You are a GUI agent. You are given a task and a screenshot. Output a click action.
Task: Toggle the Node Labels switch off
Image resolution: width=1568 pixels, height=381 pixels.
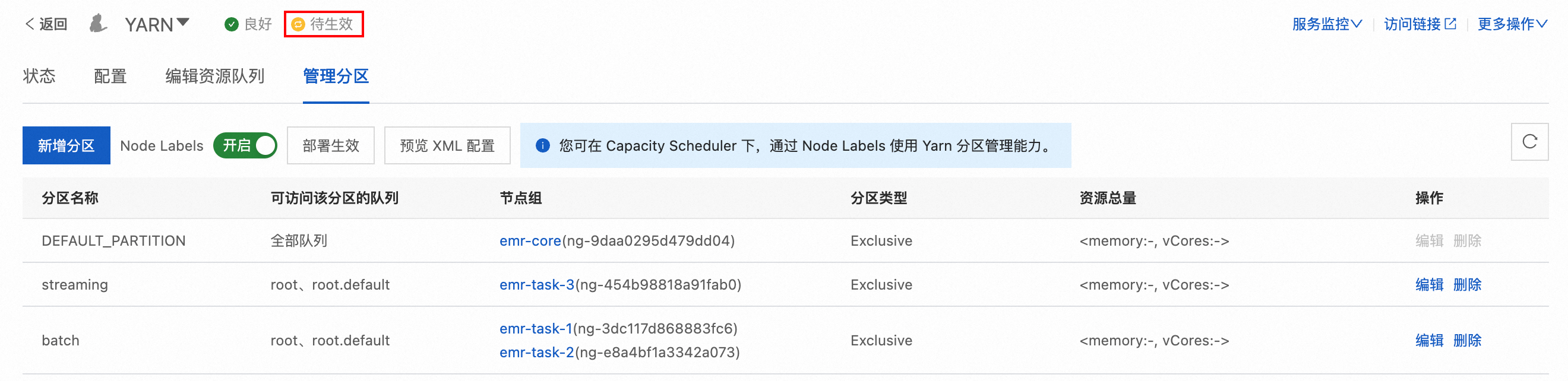245,145
